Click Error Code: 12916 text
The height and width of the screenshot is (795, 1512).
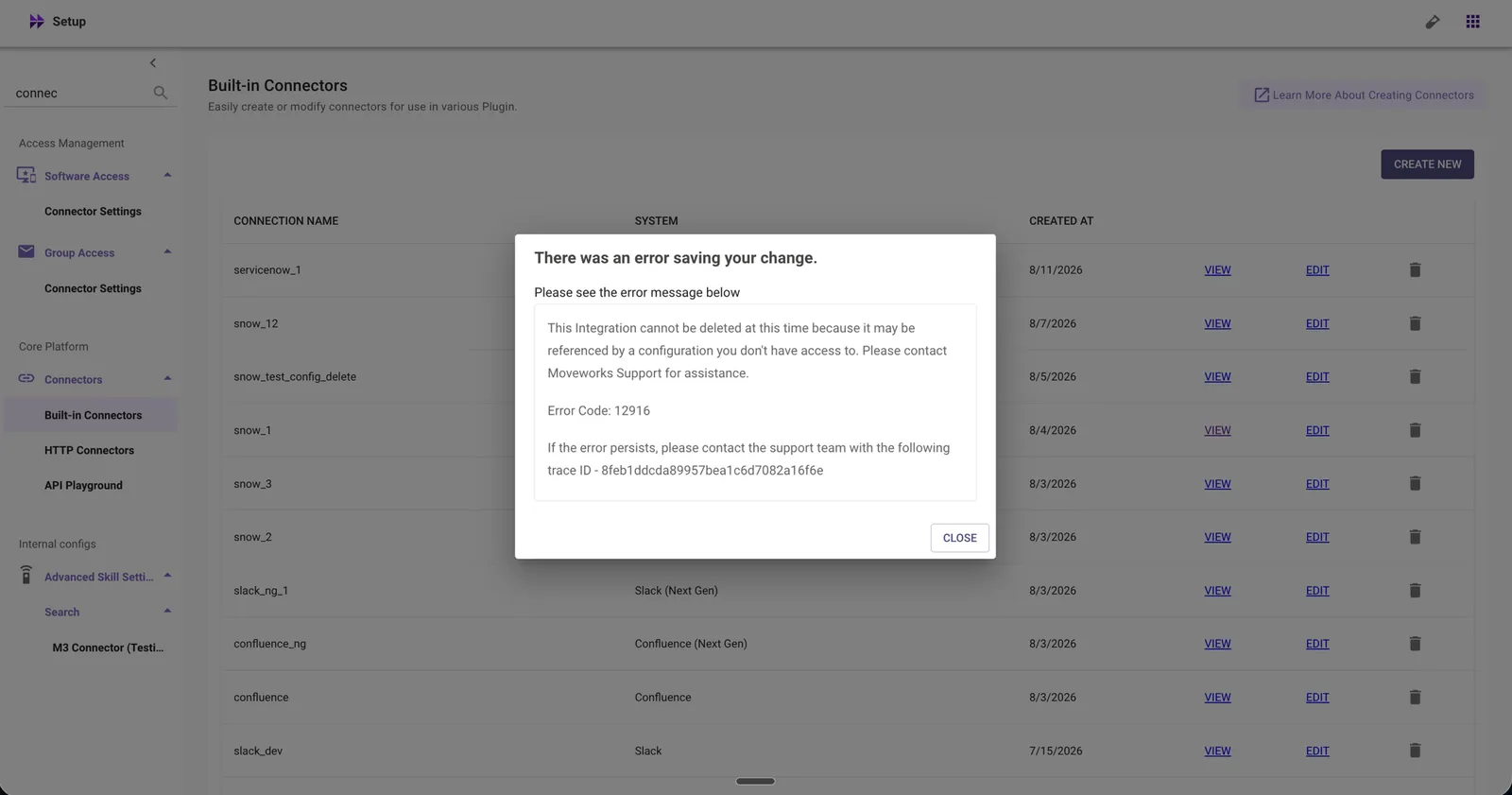click(x=598, y=411)
